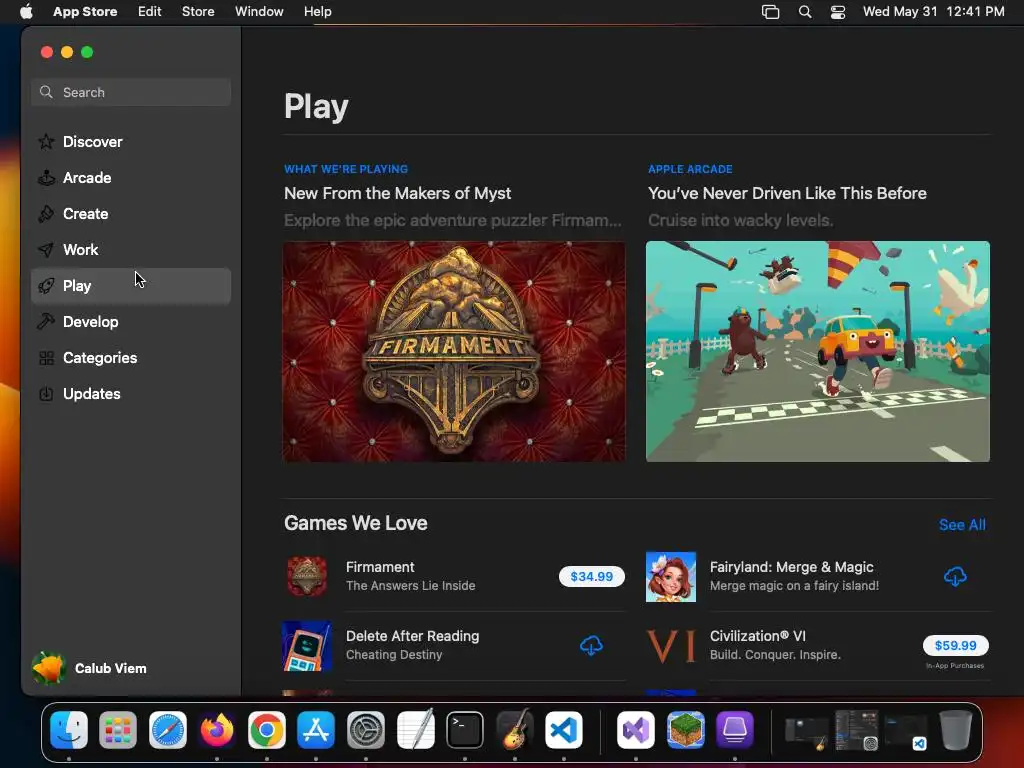
Task: Open the Discover section star icon
Action: [46, 142]
